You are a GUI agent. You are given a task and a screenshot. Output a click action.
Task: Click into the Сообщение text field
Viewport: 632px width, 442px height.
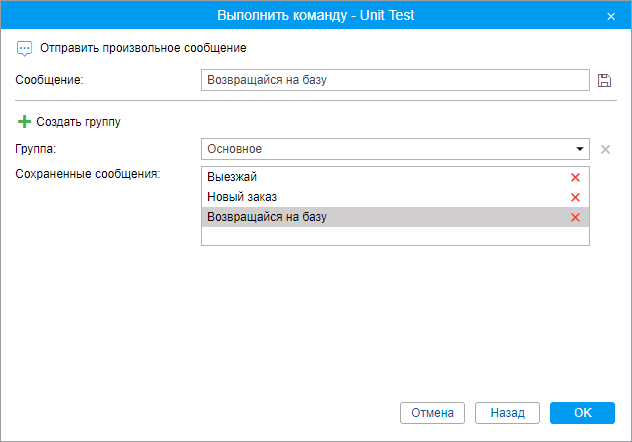tap(395, 81)
